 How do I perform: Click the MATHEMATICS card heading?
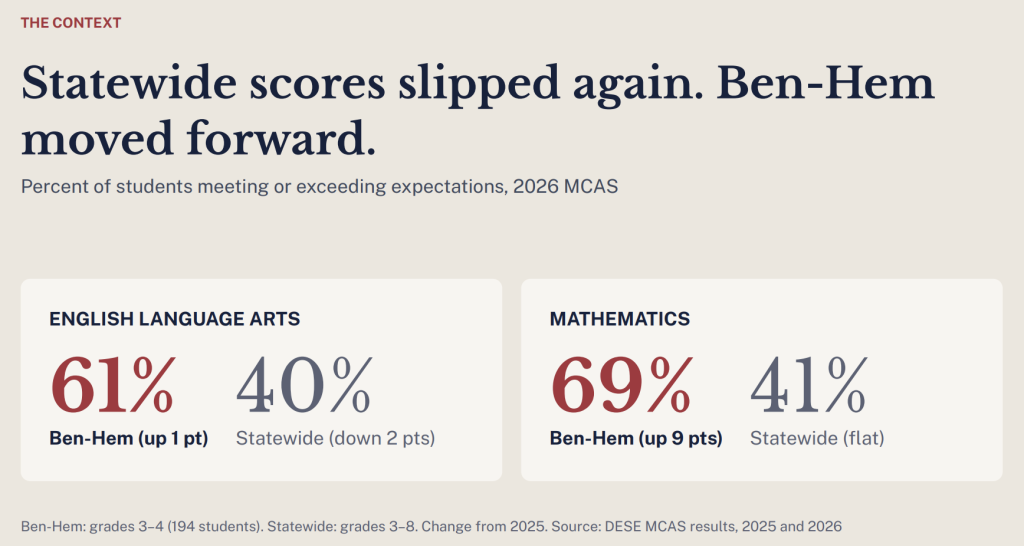coord(619,319)
